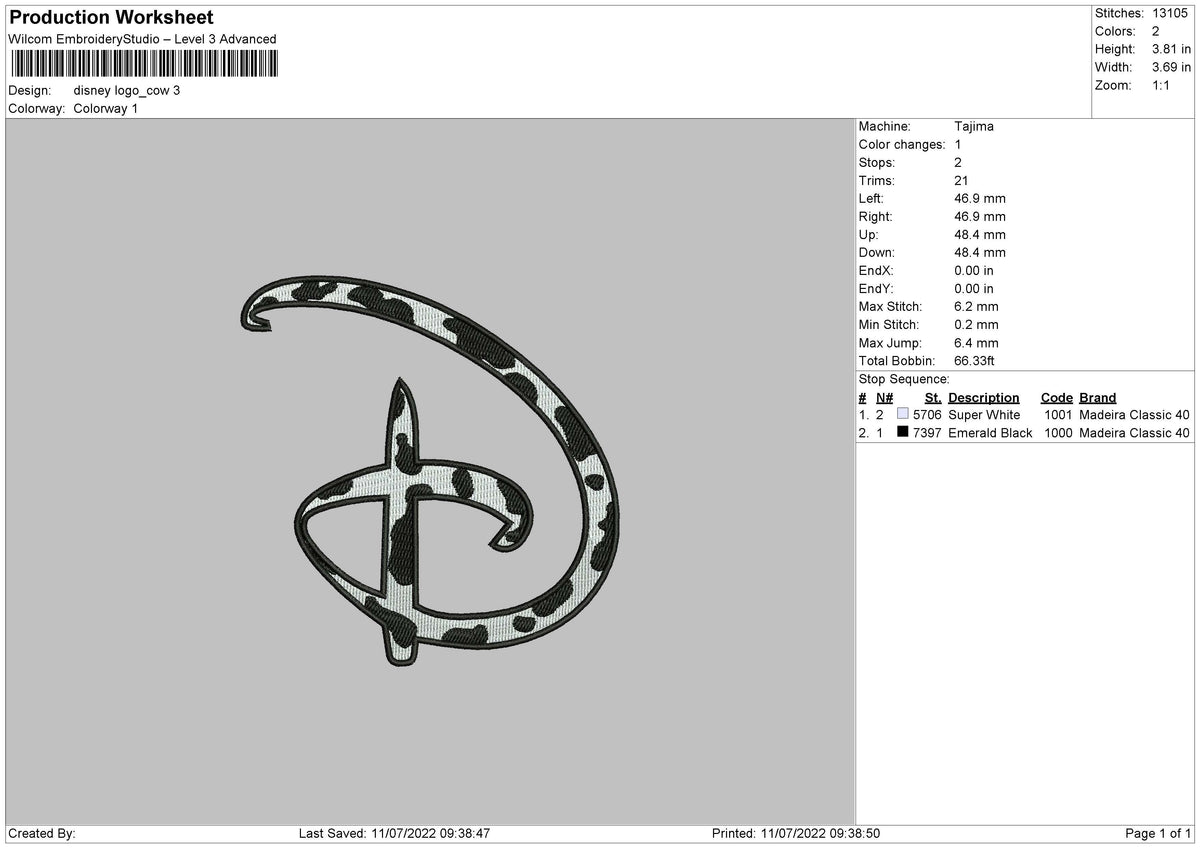The image size is (1200, 848).
Task: Click Madeira Classic 40 in Super White row
Action: coord(1135,415)
